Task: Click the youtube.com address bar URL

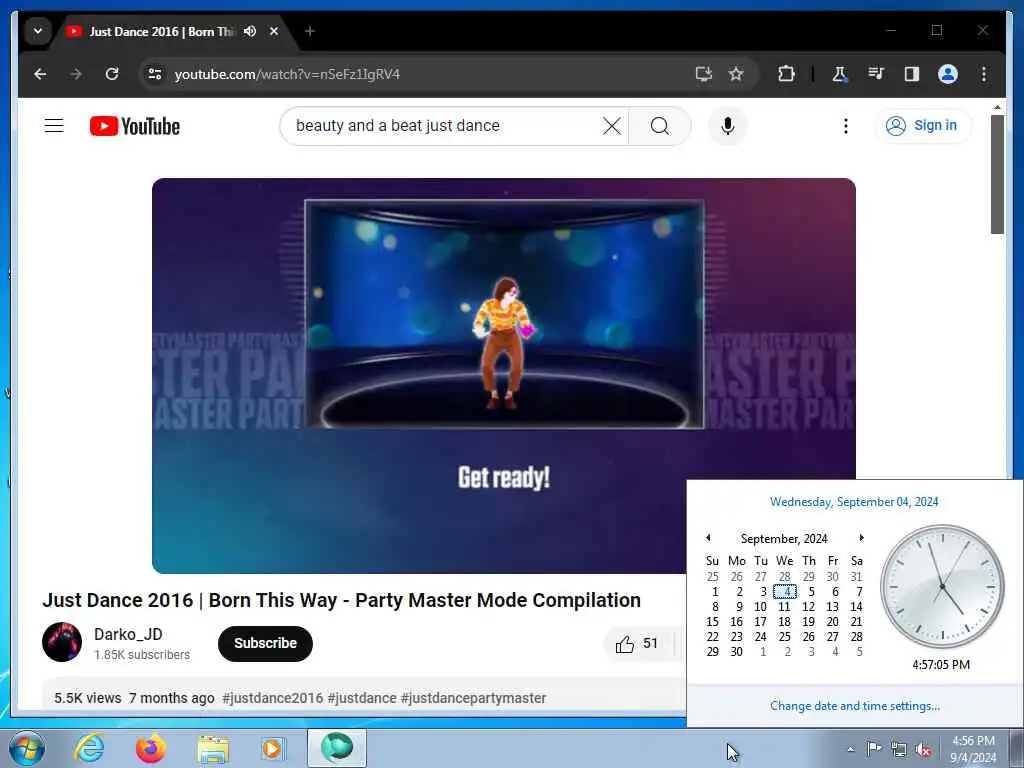Action: tap(287, 74)
